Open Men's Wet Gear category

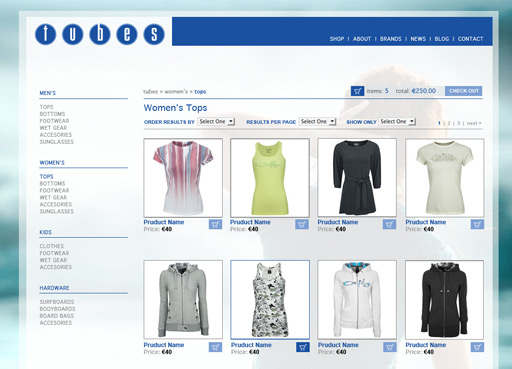[53, 128]
